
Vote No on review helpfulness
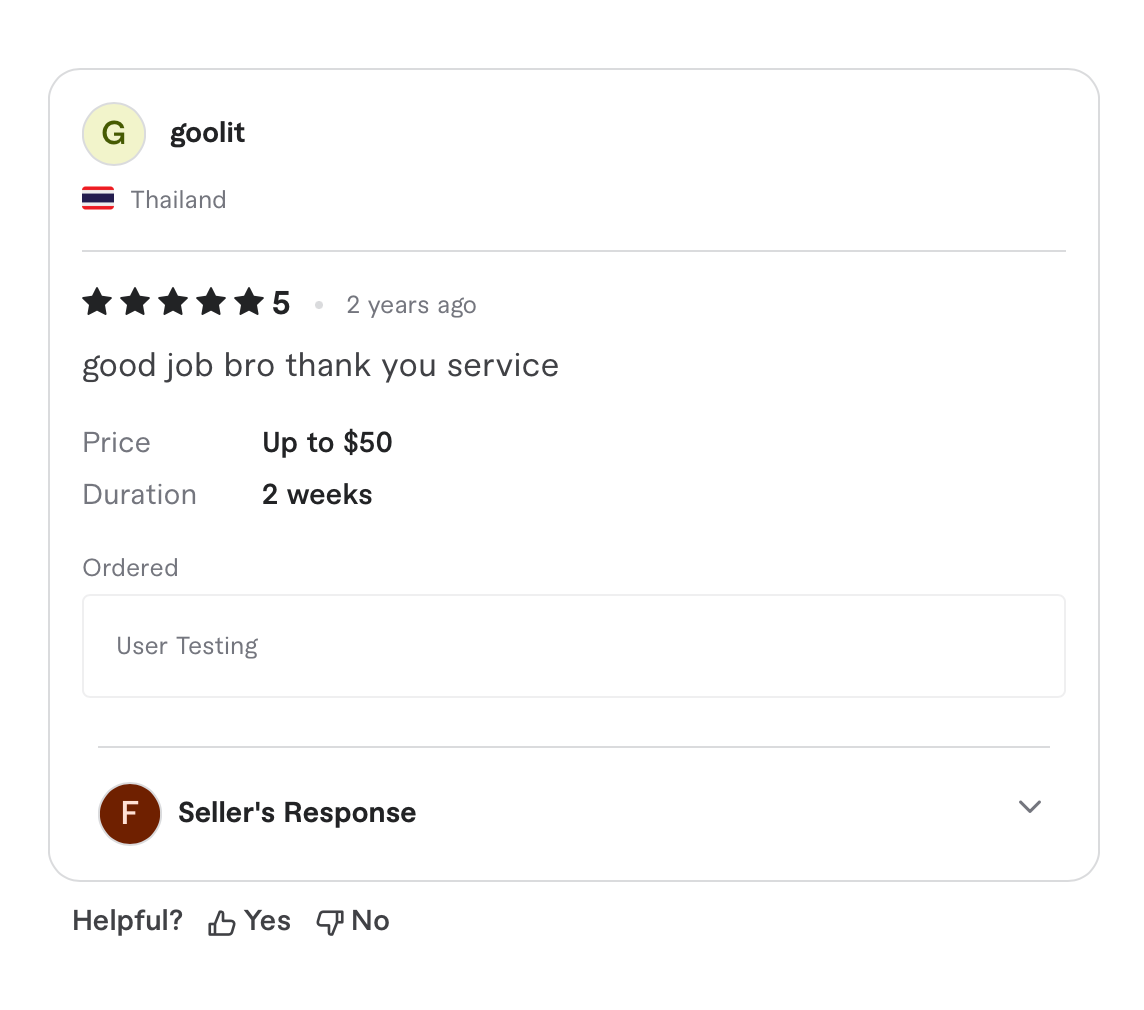tap(352, 920)
